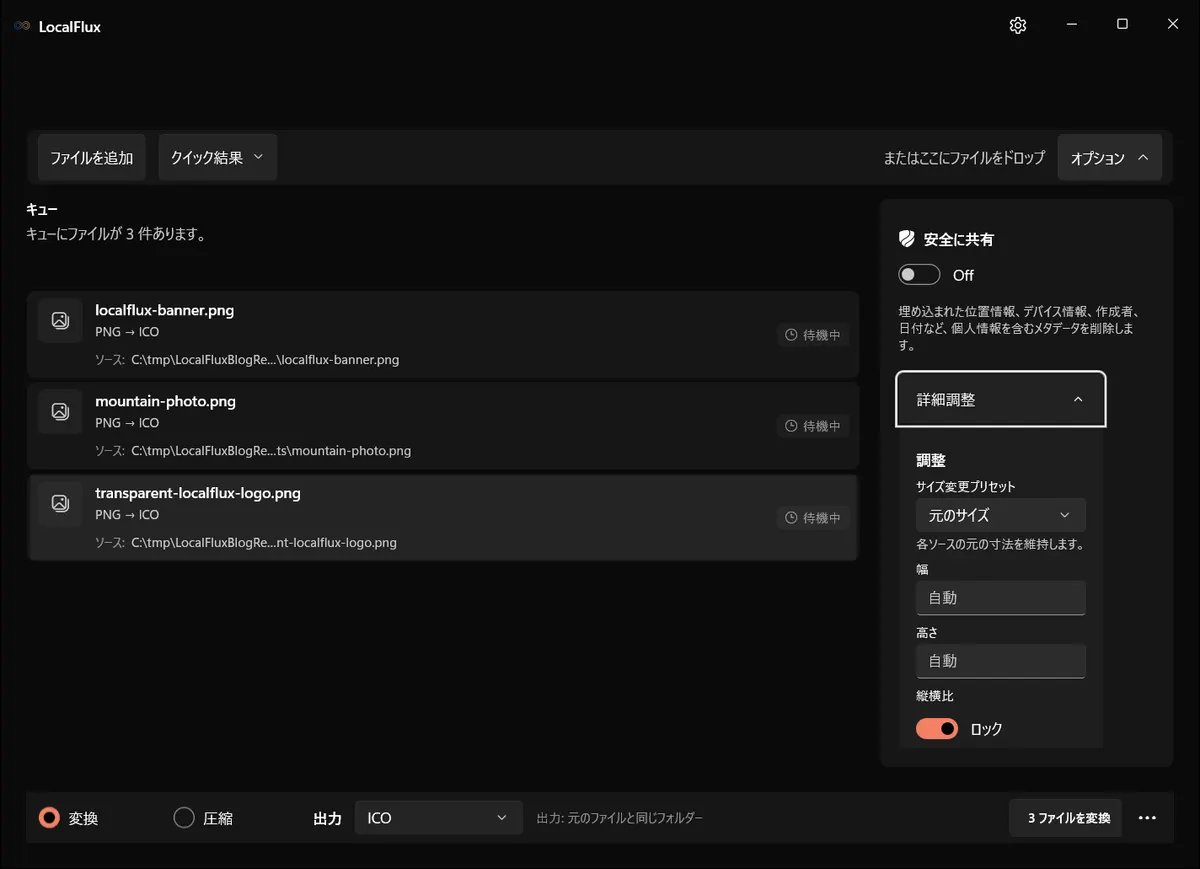The height and width of the screenshot is (869, 1200).
Task: Click the shield icon beside 安全に共有
Action: point(907,240)
